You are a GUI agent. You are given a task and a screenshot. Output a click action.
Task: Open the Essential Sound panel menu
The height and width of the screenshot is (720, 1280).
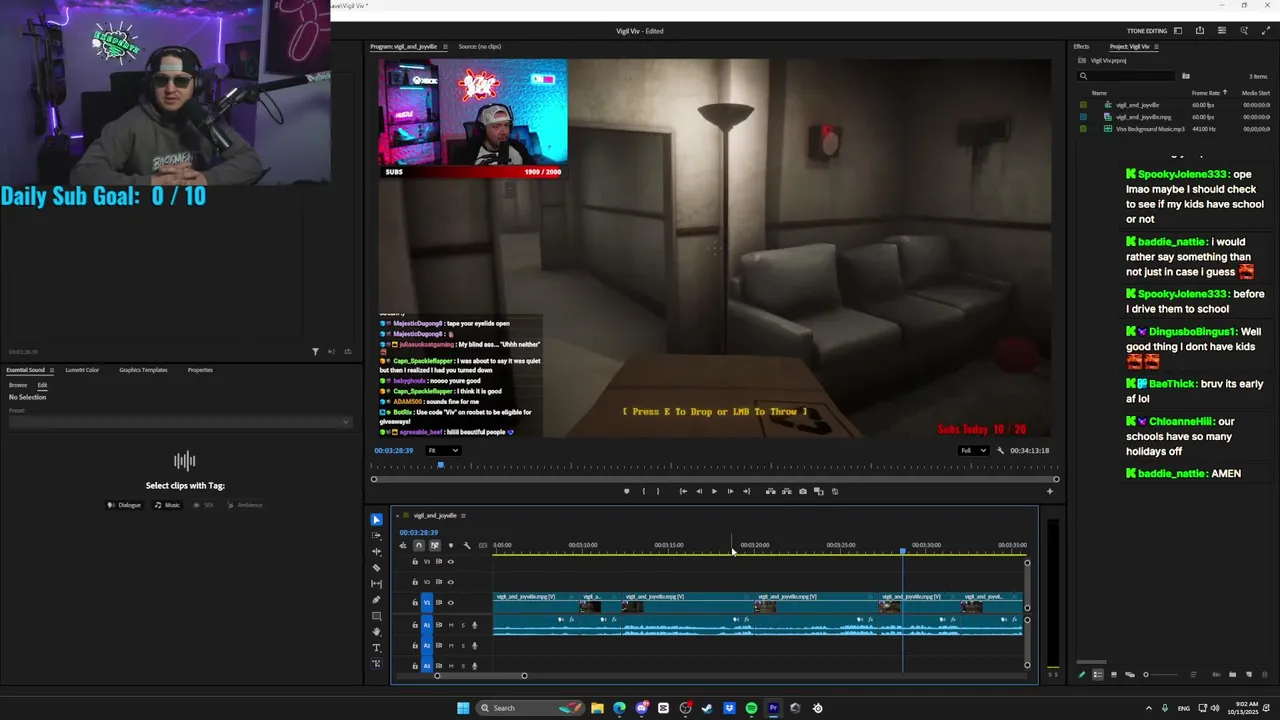pos(52,370)
